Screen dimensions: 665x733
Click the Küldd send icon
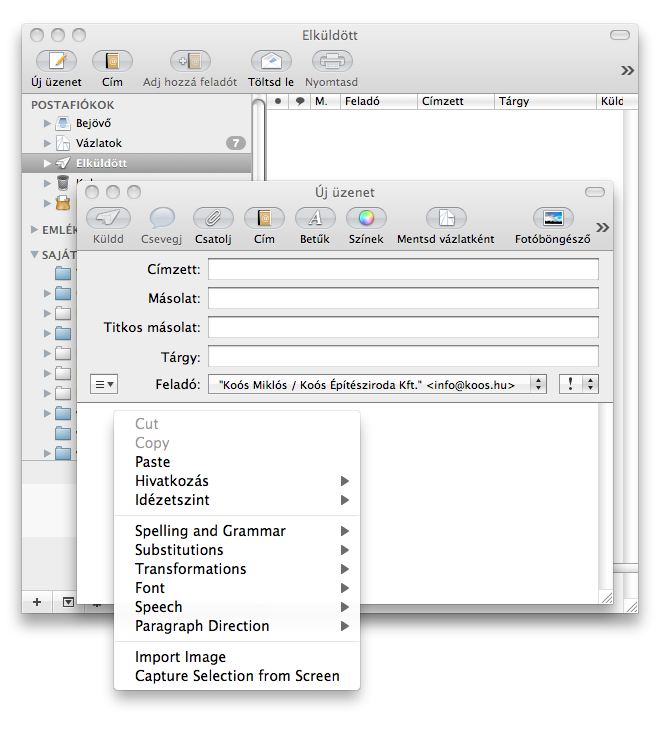108,218
